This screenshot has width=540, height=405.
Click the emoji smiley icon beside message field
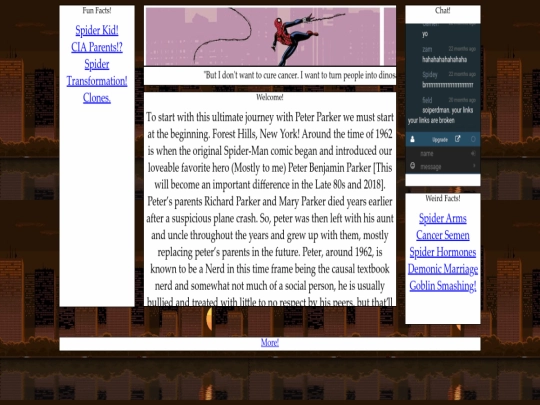coord(412,166)
